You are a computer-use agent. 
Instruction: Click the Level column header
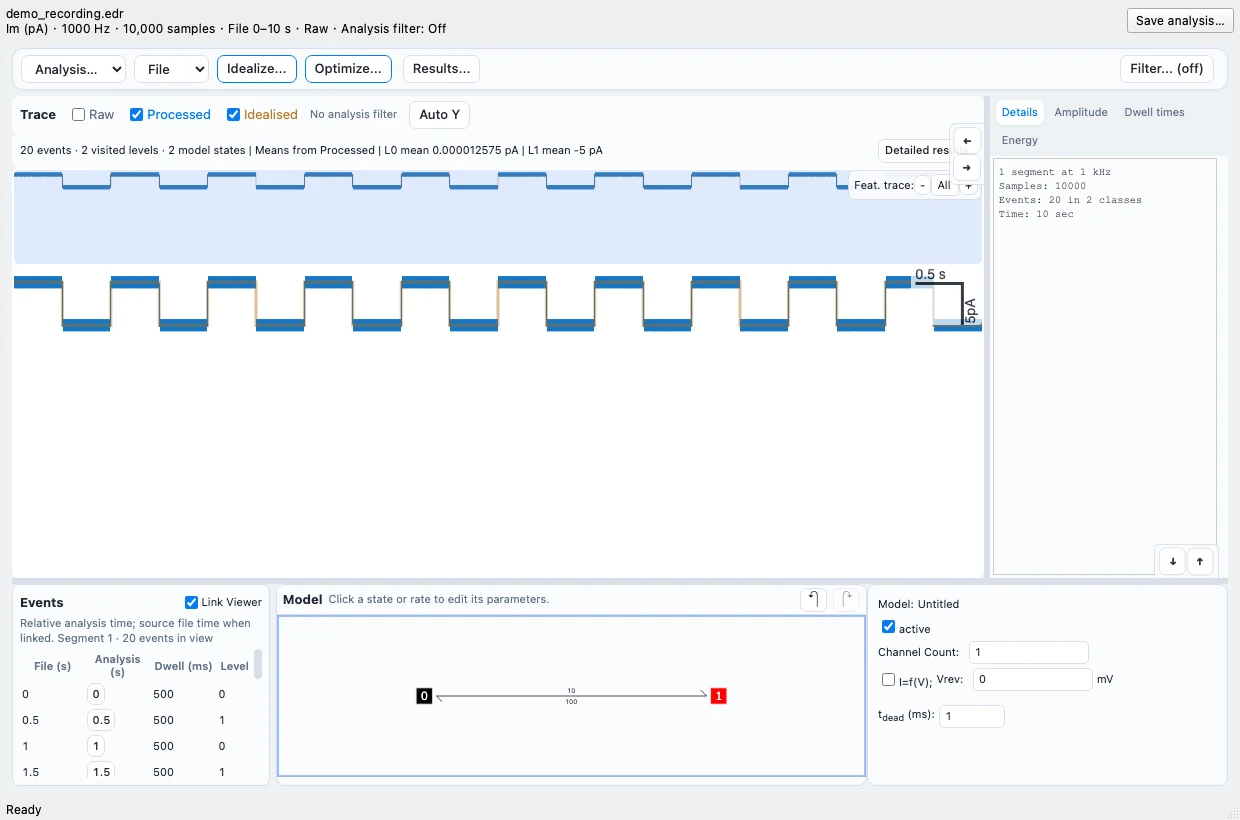tap(234, 666)
